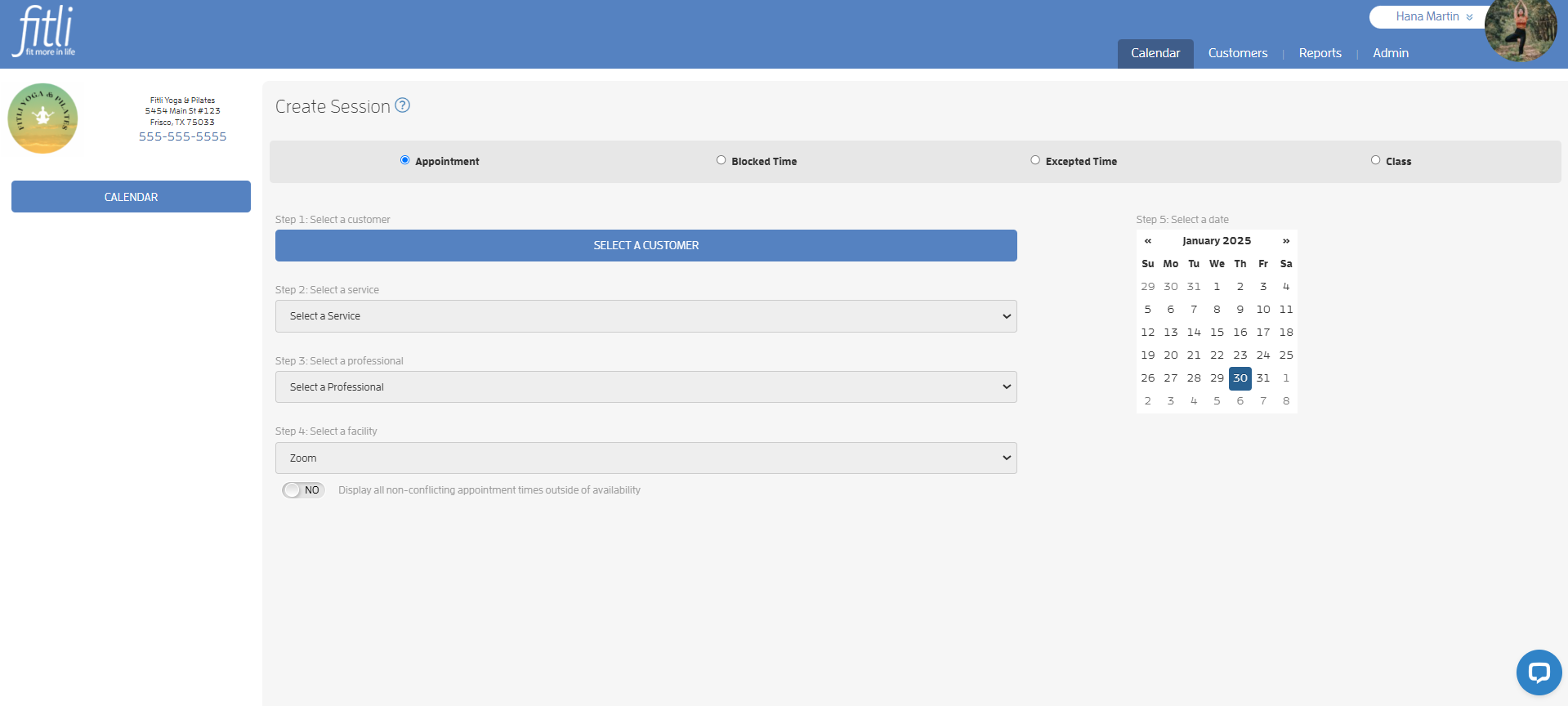Choose January 20 in the date picker
Image resolution: width=1568 pixels, height=706 pixels.
click(x=1171, y=355)
